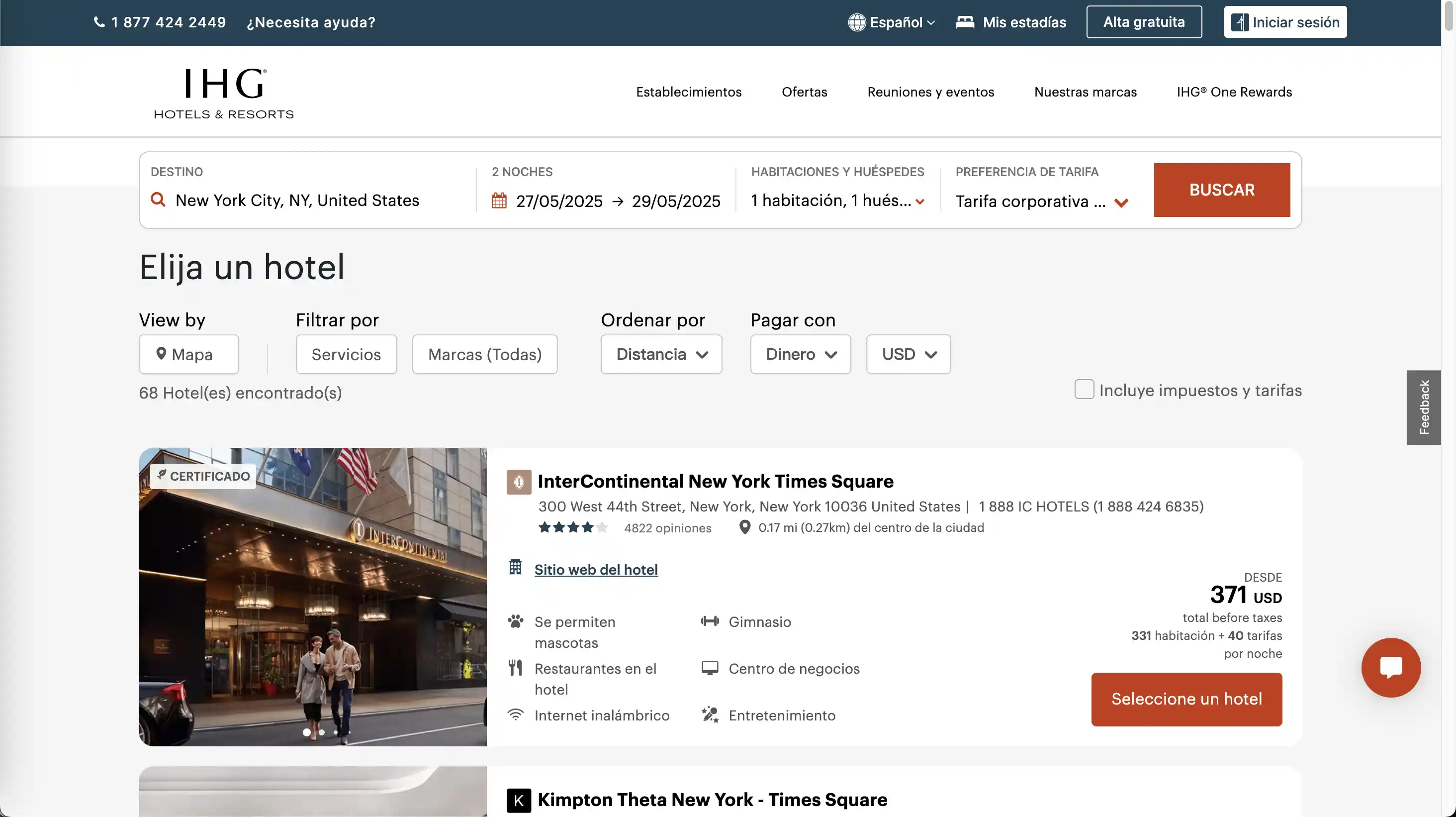This screenshot has width=1456, height=817.
Task: Click the Alta gratuita button
Action: coord(1144,22)
